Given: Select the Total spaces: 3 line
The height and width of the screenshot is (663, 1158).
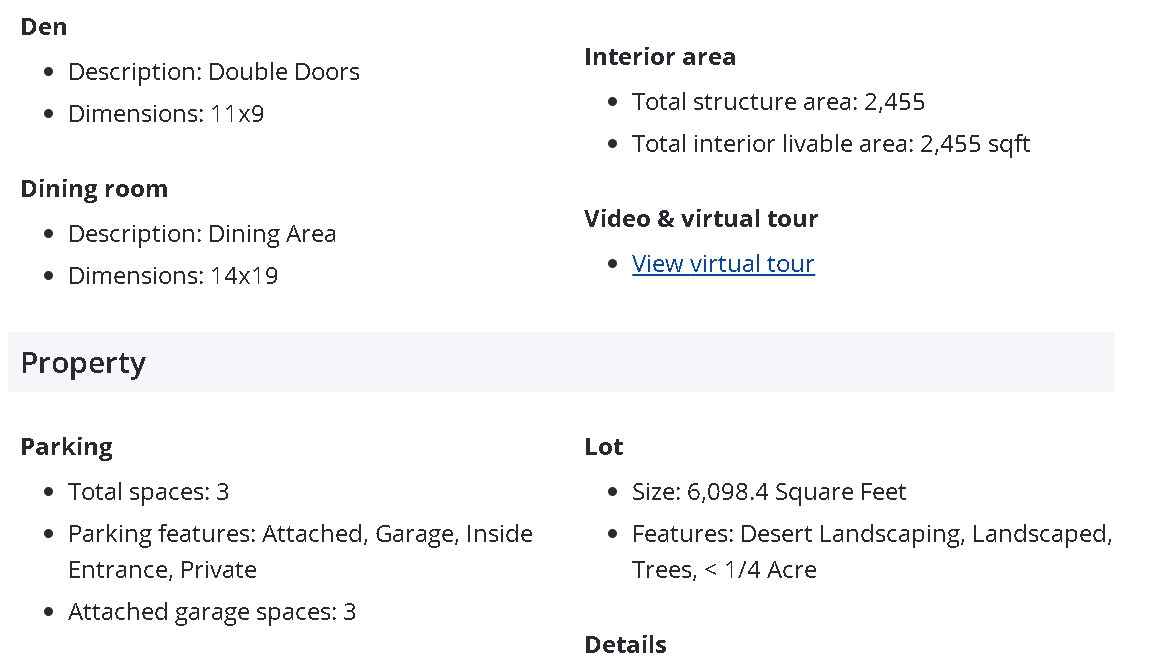Looking at the screenshot, I should [x=148, y=492].
